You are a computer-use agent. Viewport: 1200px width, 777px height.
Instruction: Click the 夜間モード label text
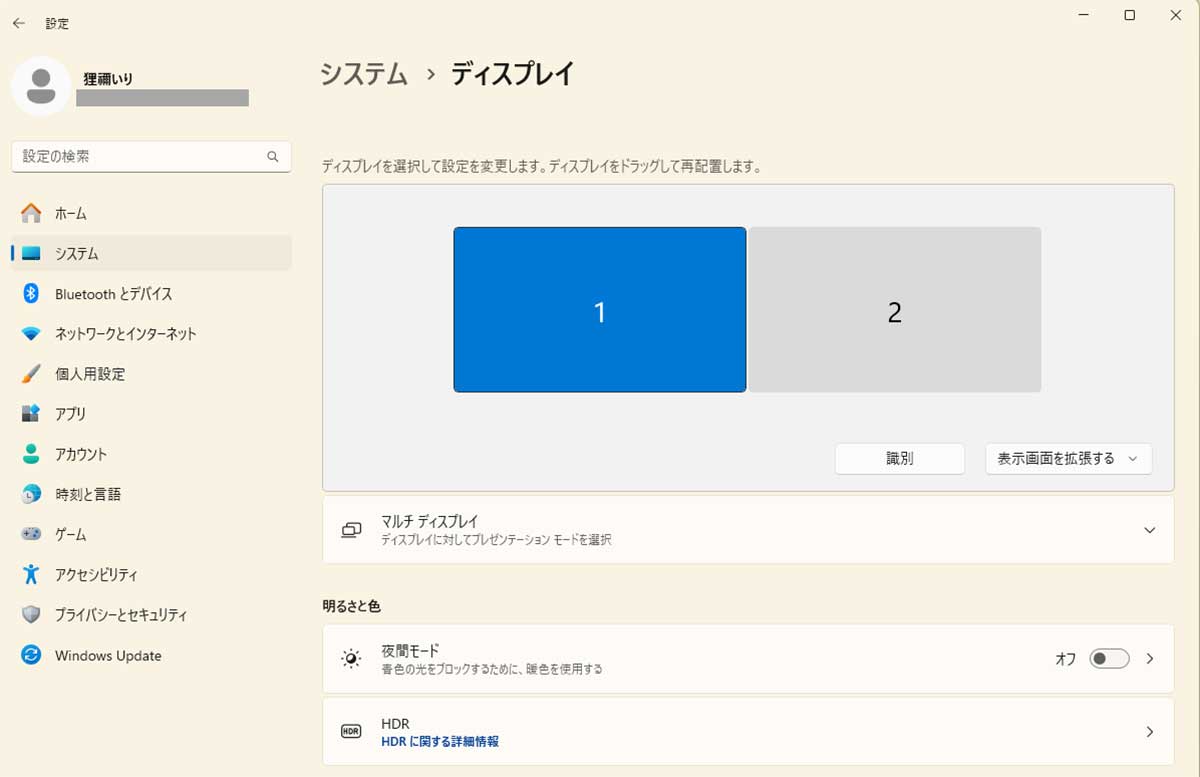[x=410, y=650]
